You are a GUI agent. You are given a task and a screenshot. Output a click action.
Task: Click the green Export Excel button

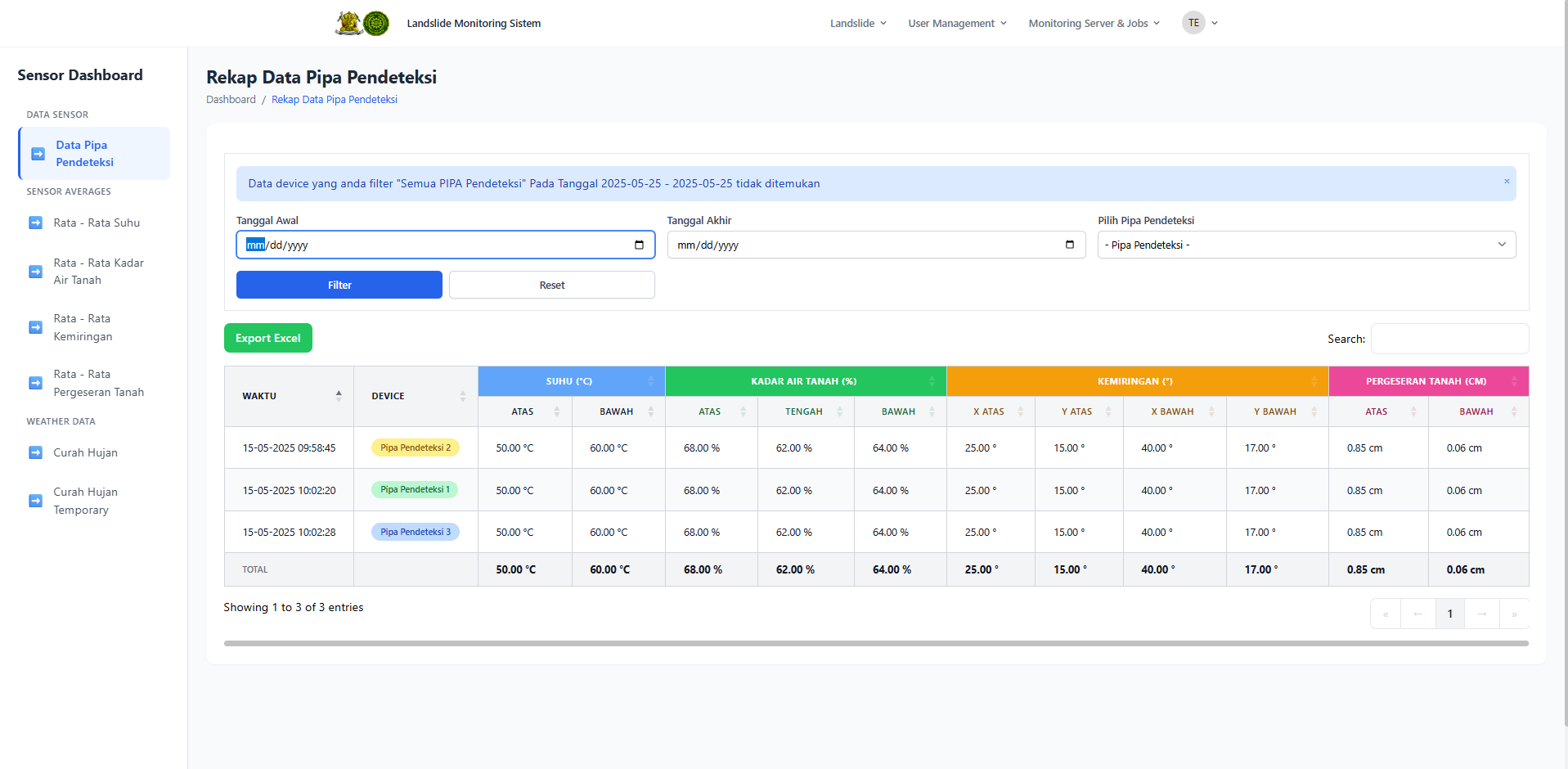pos(268,338)
